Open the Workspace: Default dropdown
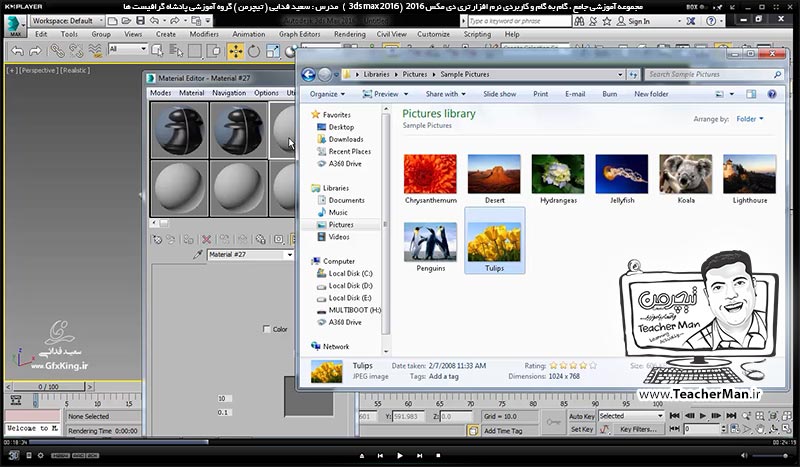The image size is (800, 467). (67, 21)
